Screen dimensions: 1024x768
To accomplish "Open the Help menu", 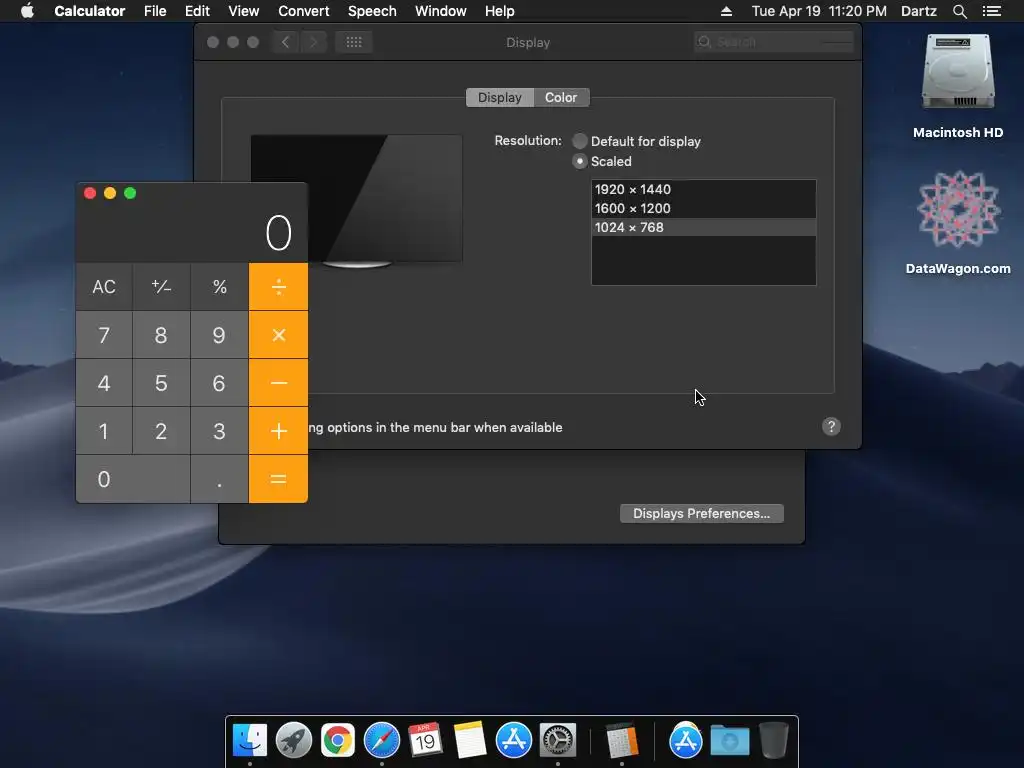I will (x=500, y=11).
